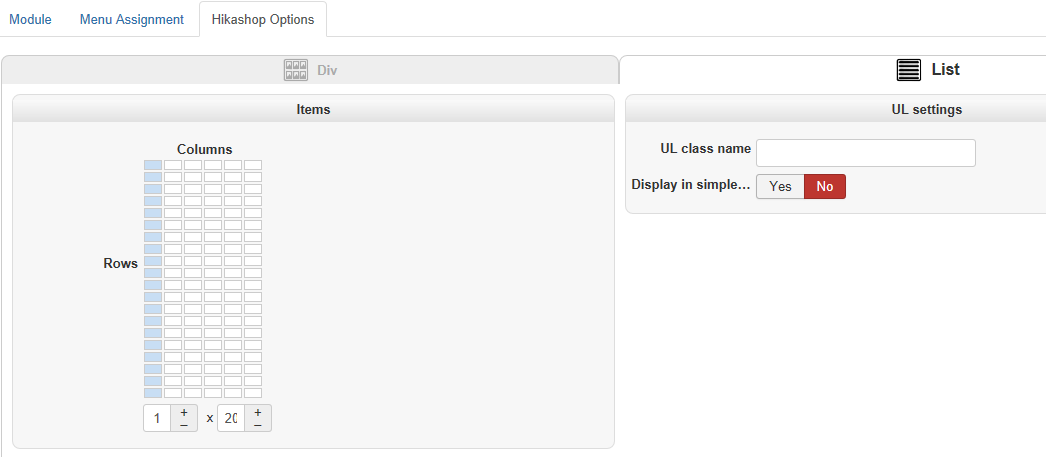Click the Div layout grid icon
The image size is (1046, 457).
(295, 70)
